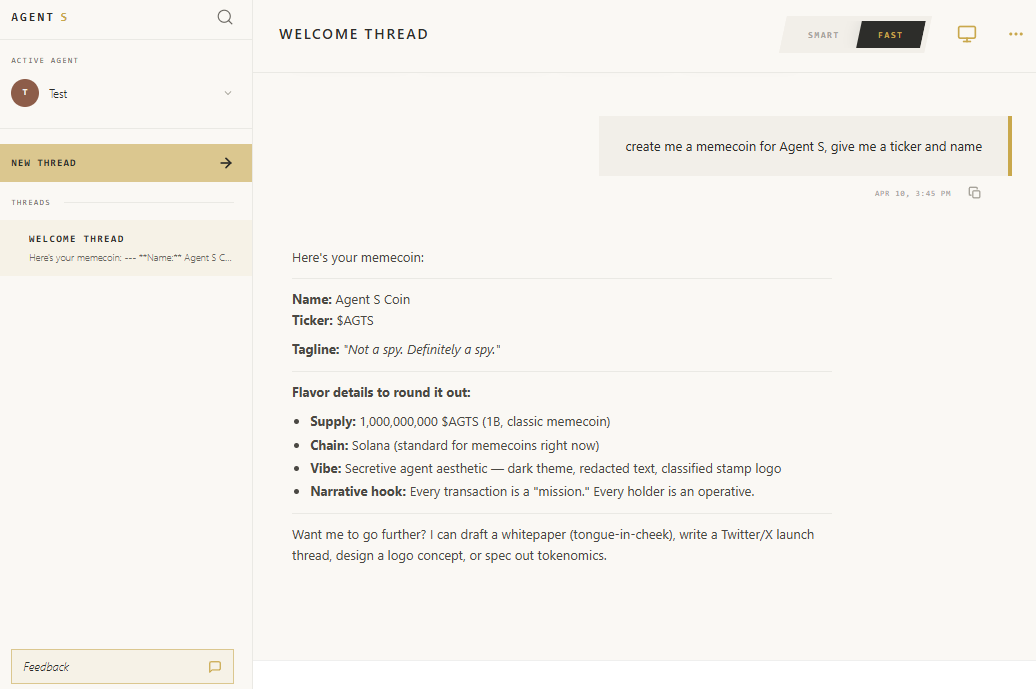Select the Test agent name

pyautogui.click(x=58, y=94)
